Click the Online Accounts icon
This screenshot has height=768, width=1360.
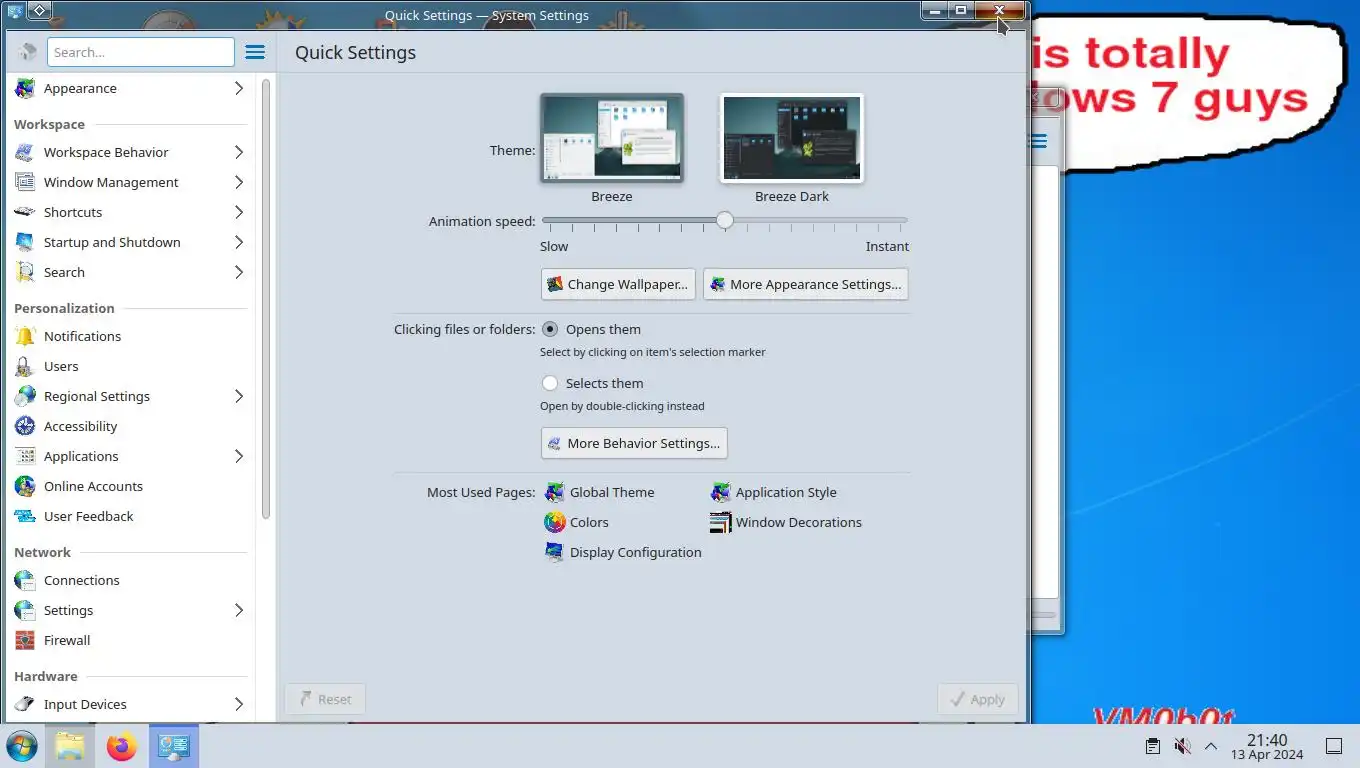pos(25,486)
